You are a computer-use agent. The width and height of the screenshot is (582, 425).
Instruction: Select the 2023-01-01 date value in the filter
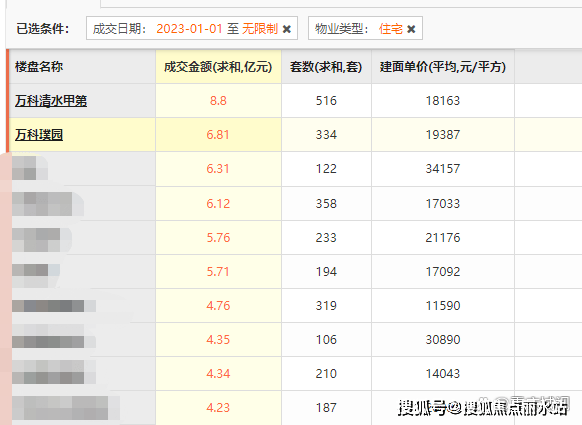(189, 29)
